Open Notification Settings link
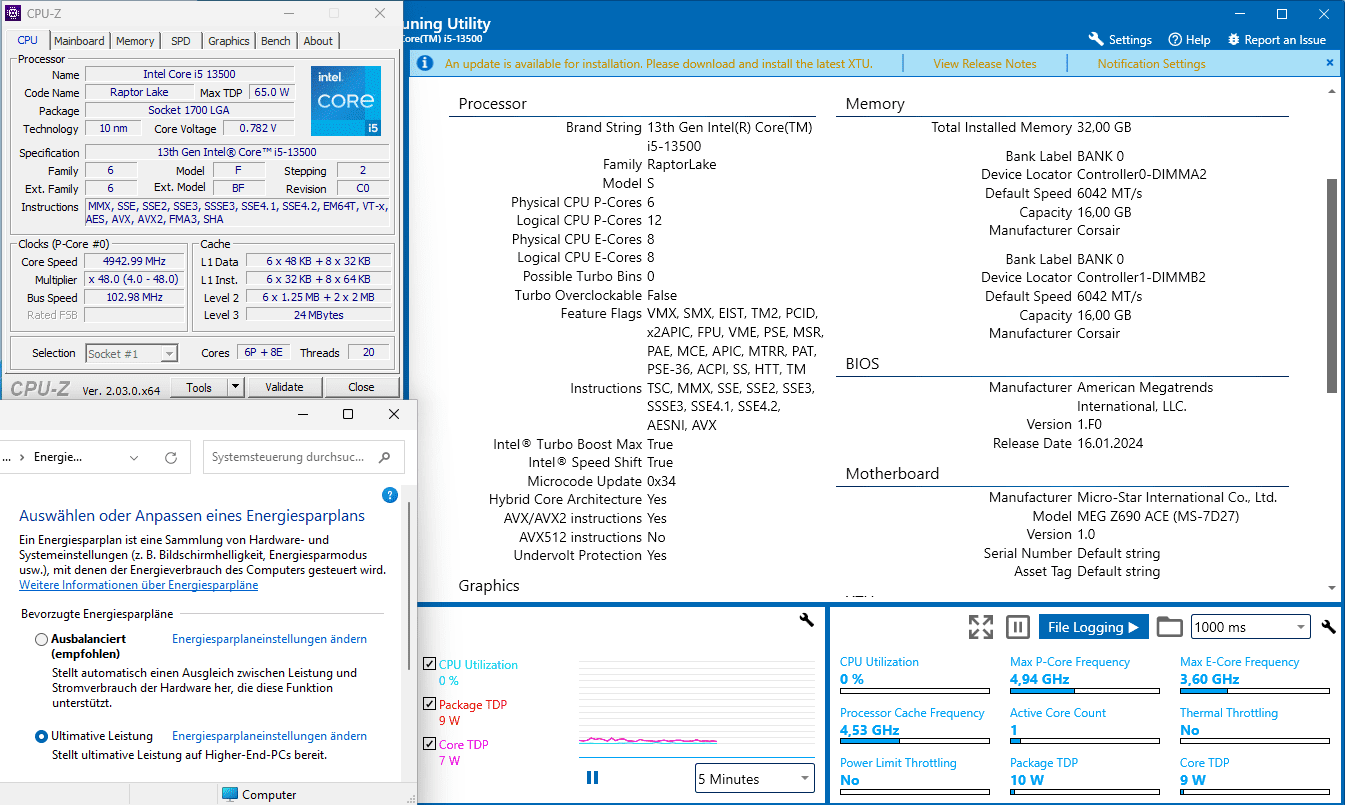 (x=1151, y=63)
